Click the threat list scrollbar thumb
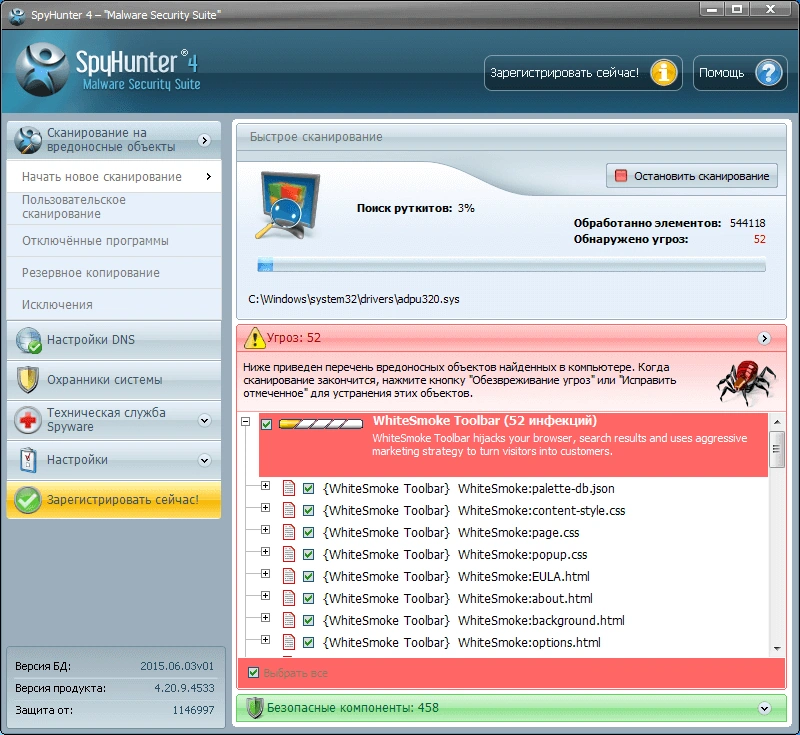 777,449
